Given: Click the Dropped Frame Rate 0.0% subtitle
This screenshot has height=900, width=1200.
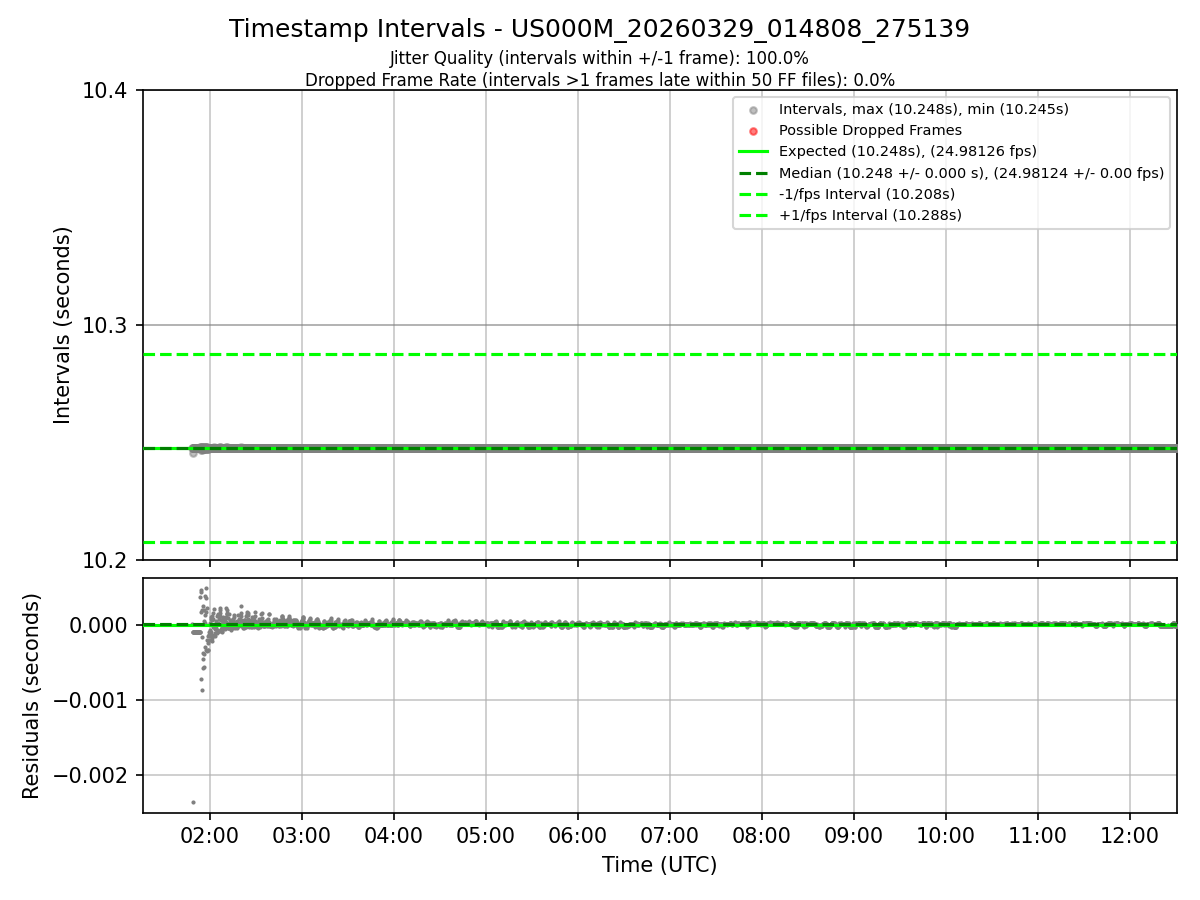Looking at the screenshot, I should coord(599,80).
